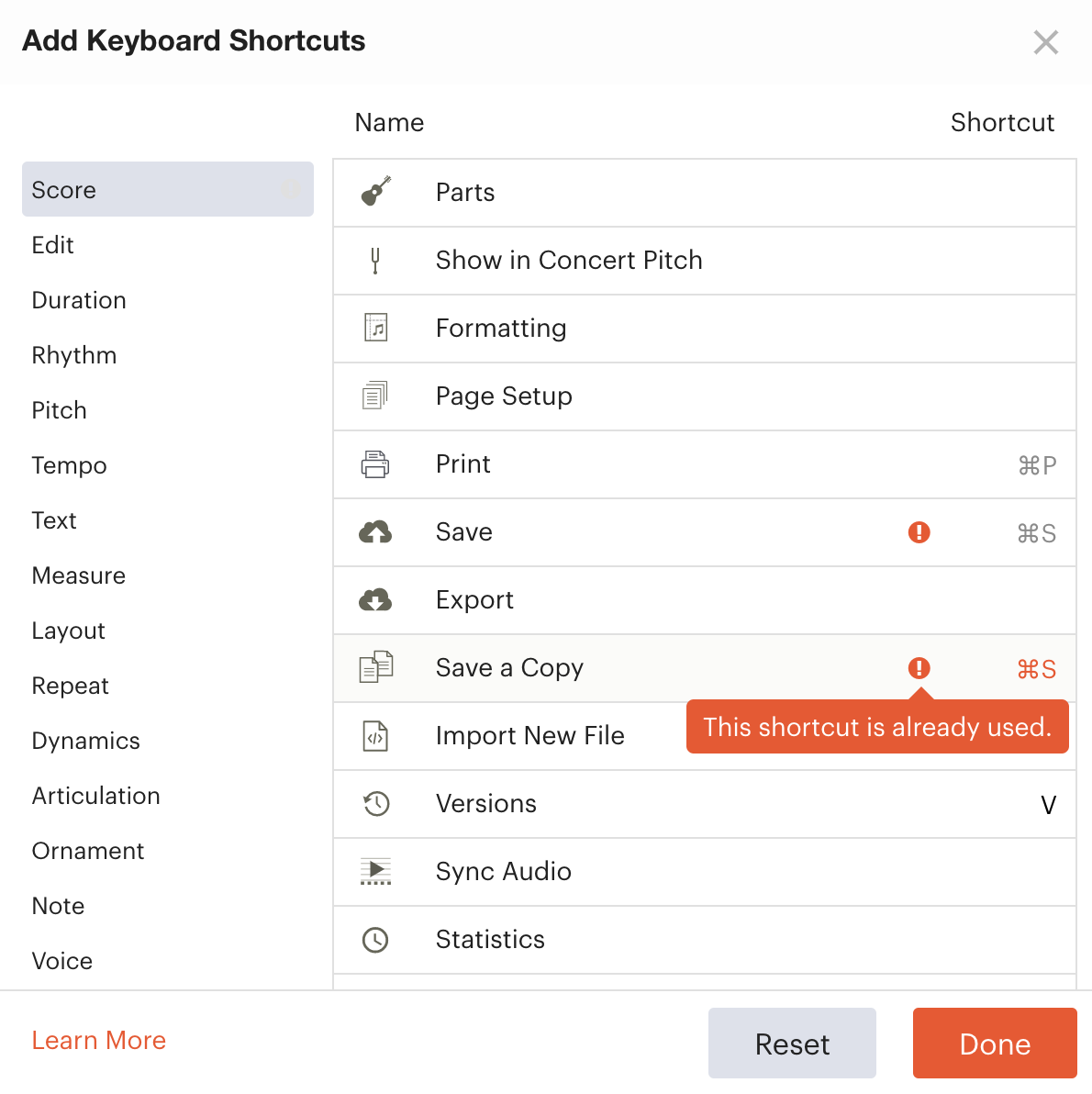Click the warning icon in Save row
Image resolution: width=1092 pixels, height=1094 pixels.
[919, 532]
